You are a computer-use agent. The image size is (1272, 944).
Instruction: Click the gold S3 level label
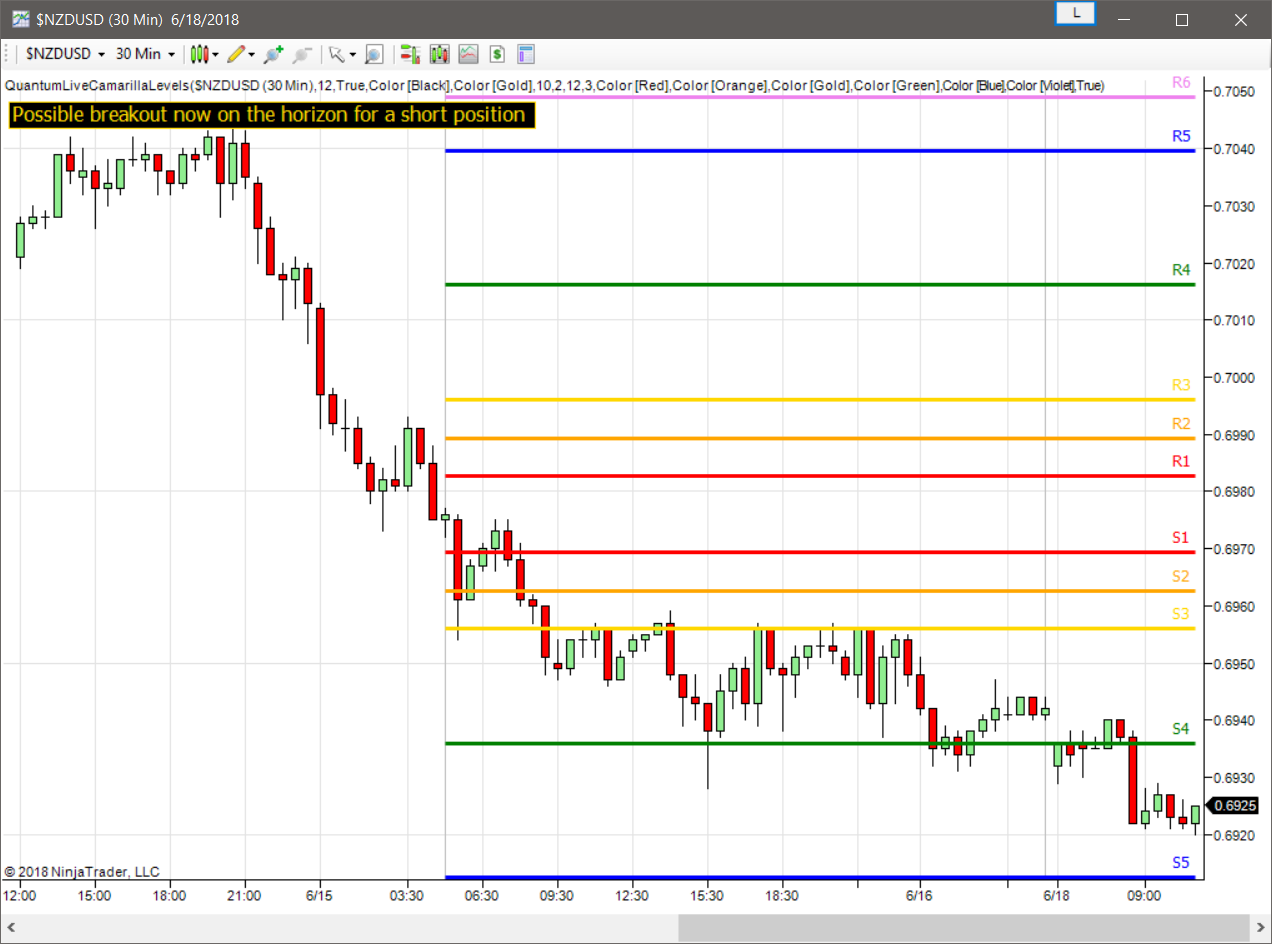(x=1181, y=614)
